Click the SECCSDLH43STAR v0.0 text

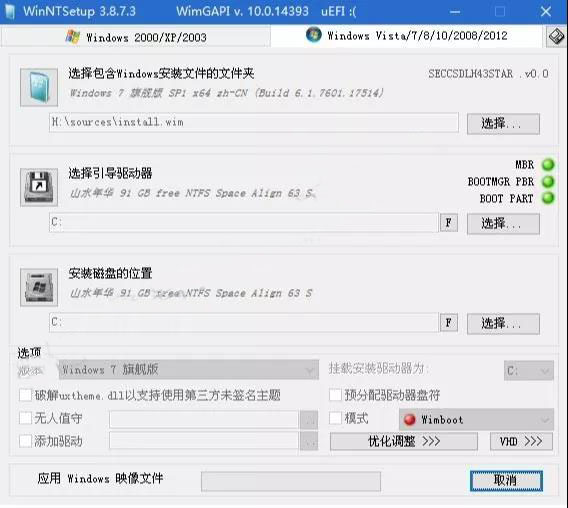pyautogui.click(x=488, y=74)
